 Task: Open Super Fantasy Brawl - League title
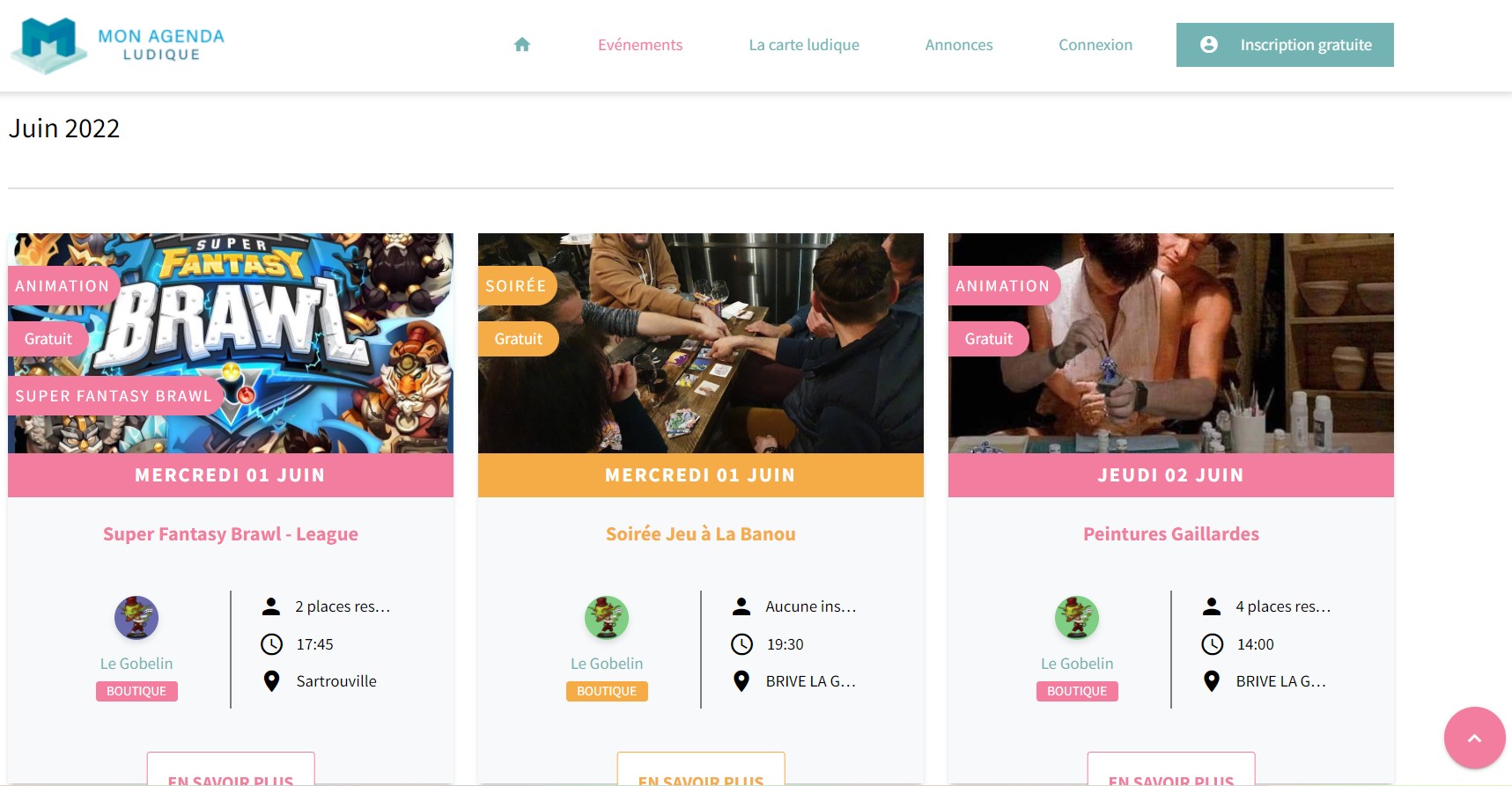click(231, 534)
